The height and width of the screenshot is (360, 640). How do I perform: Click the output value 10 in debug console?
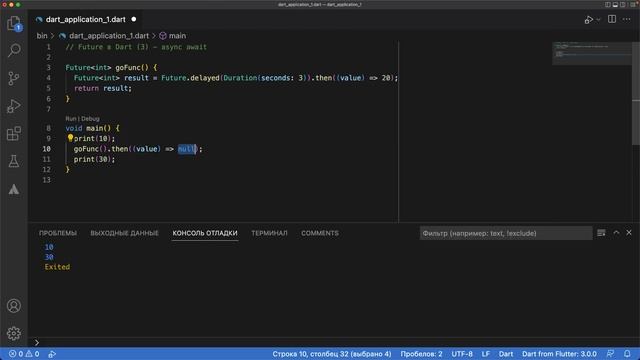tap(49, 247)
